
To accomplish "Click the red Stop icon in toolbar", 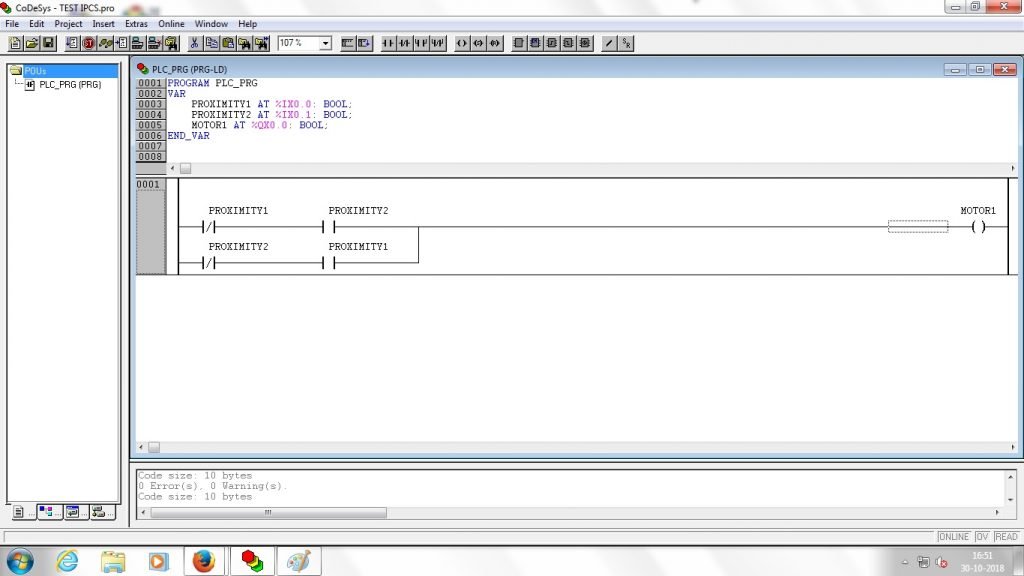I will 89,43.
